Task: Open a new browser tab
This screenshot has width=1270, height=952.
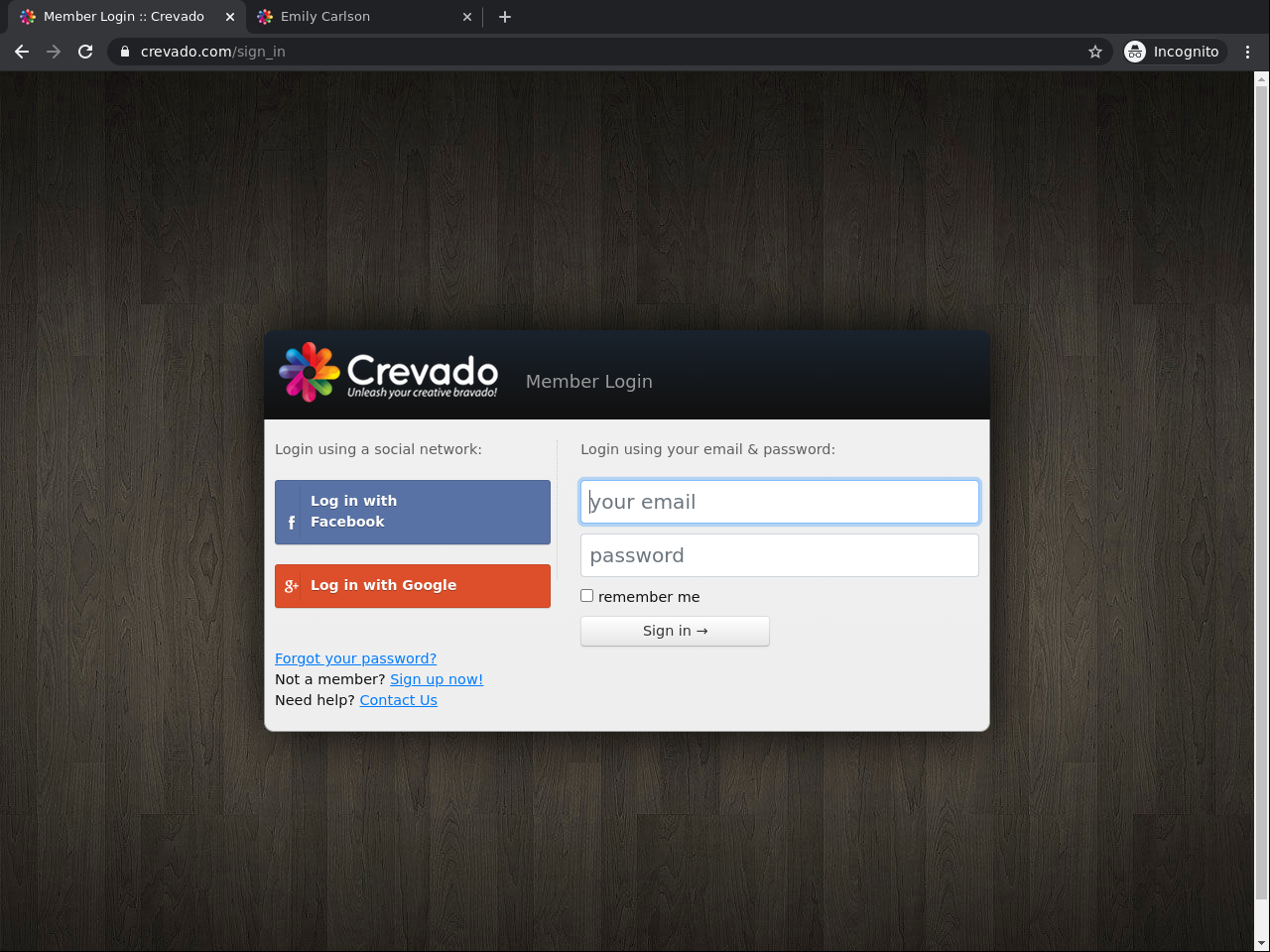Action: 505,17
